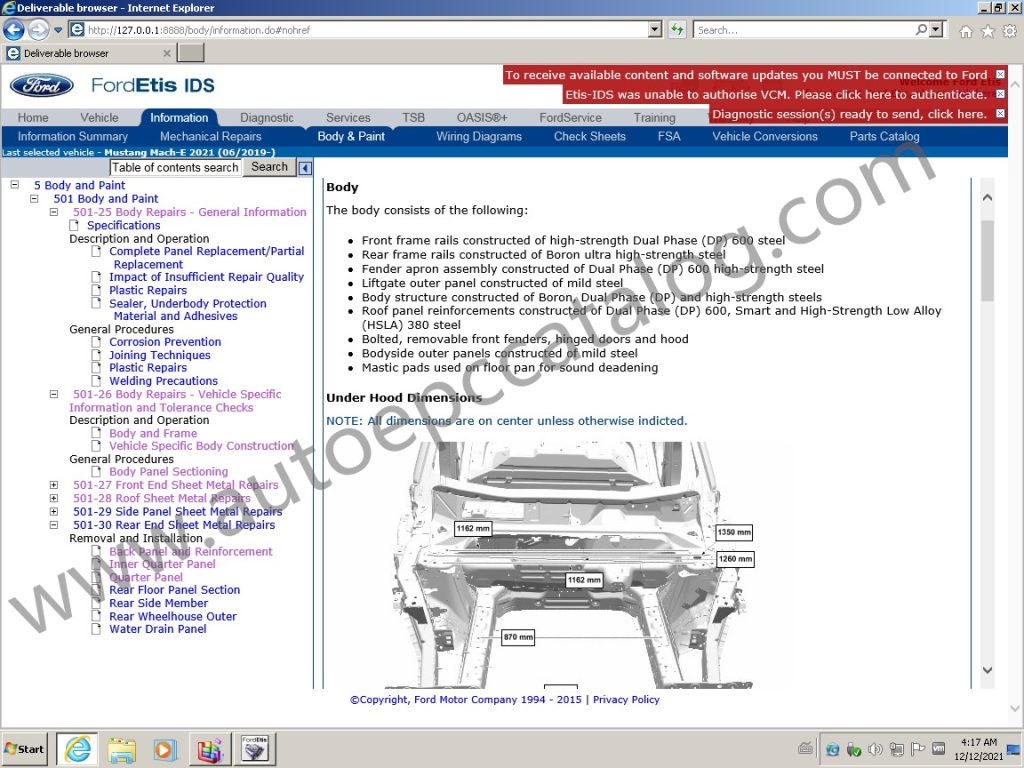This screenshot has width=1024, height=768.
Task: Click the Ford oval logo
Action: [40, 85]
